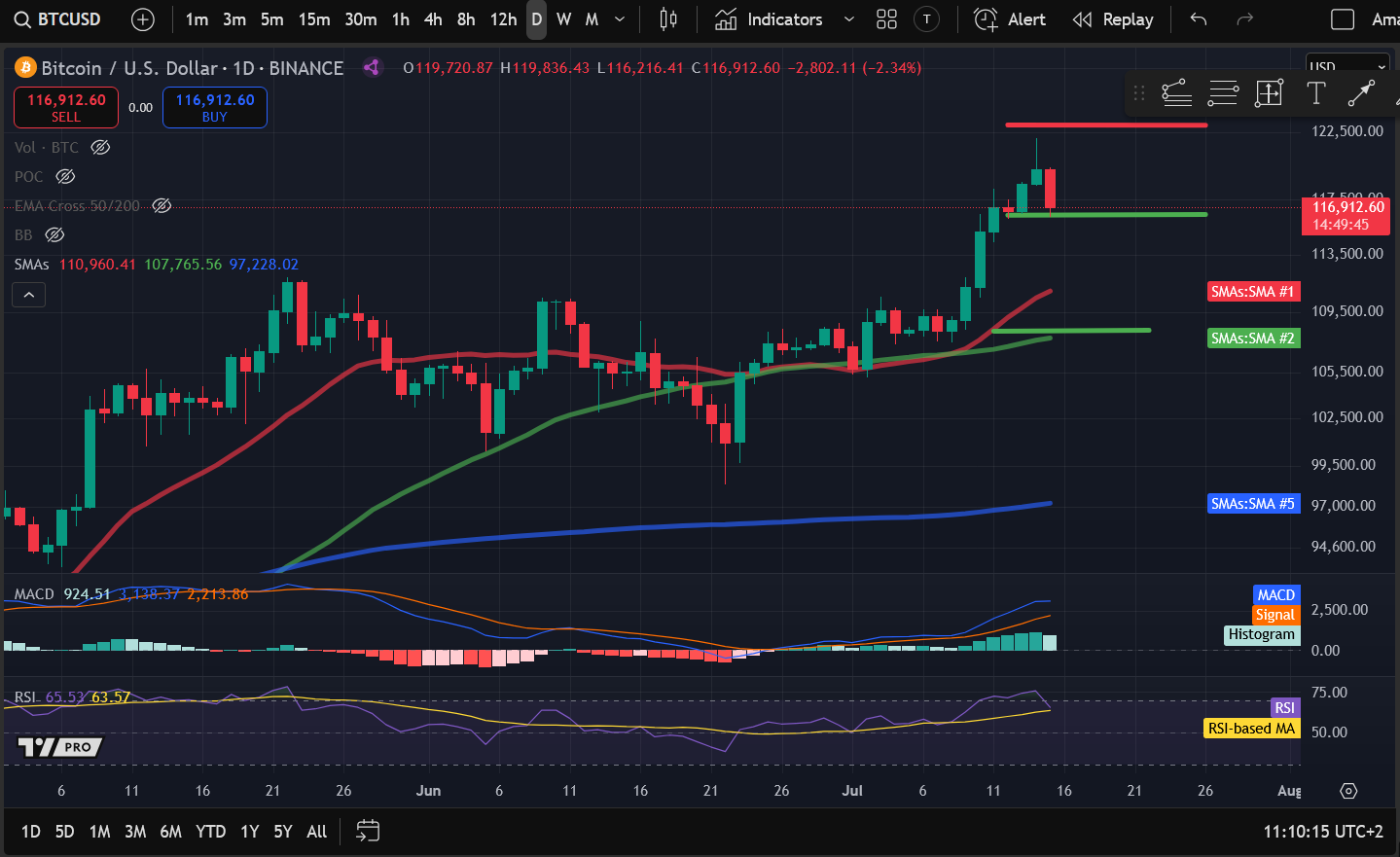Select 30m timeframe
Viewport: 1400px width, 857px height.
point(361,19)
